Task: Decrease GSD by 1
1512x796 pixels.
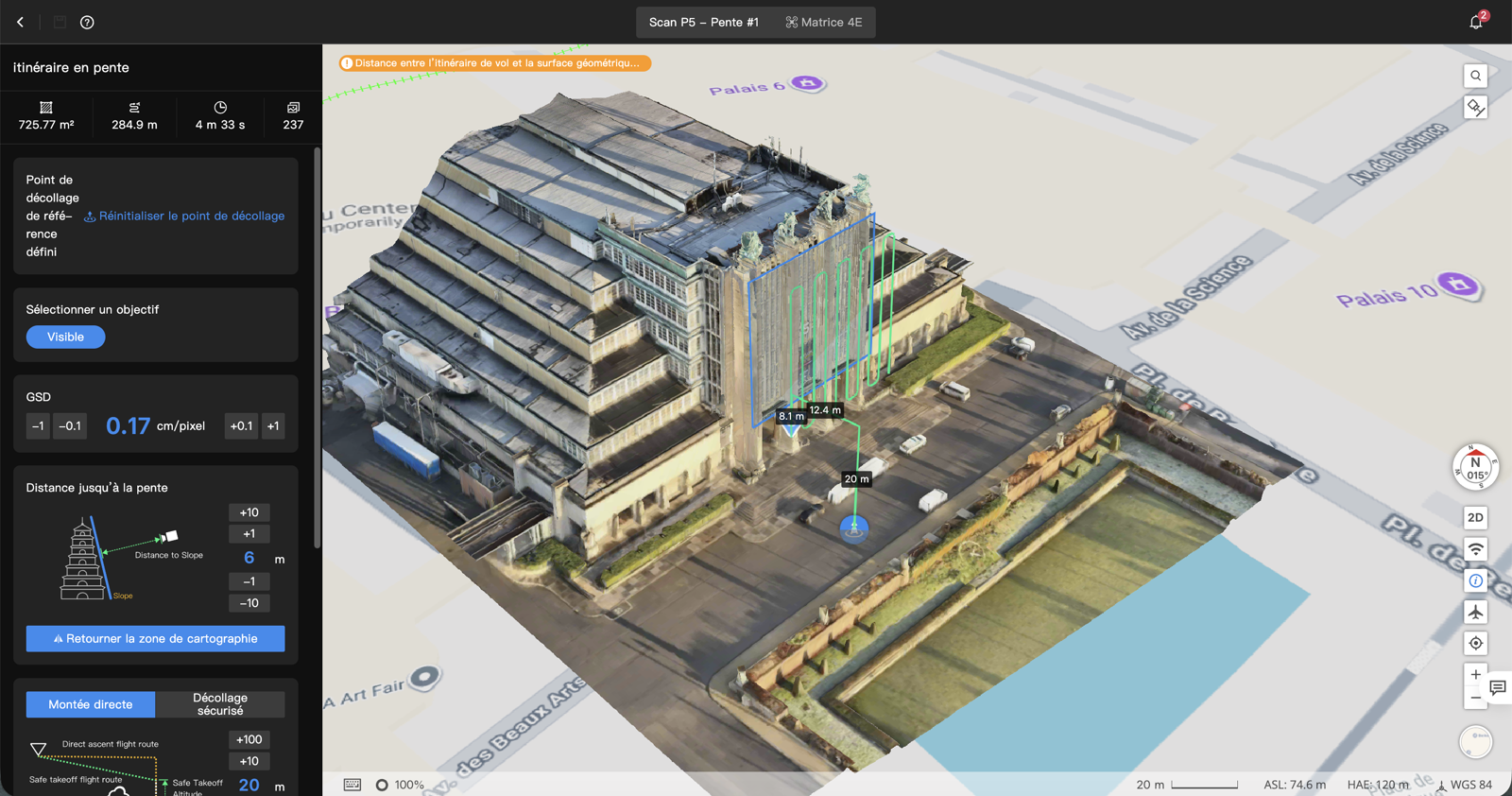Action: [38, 426]
